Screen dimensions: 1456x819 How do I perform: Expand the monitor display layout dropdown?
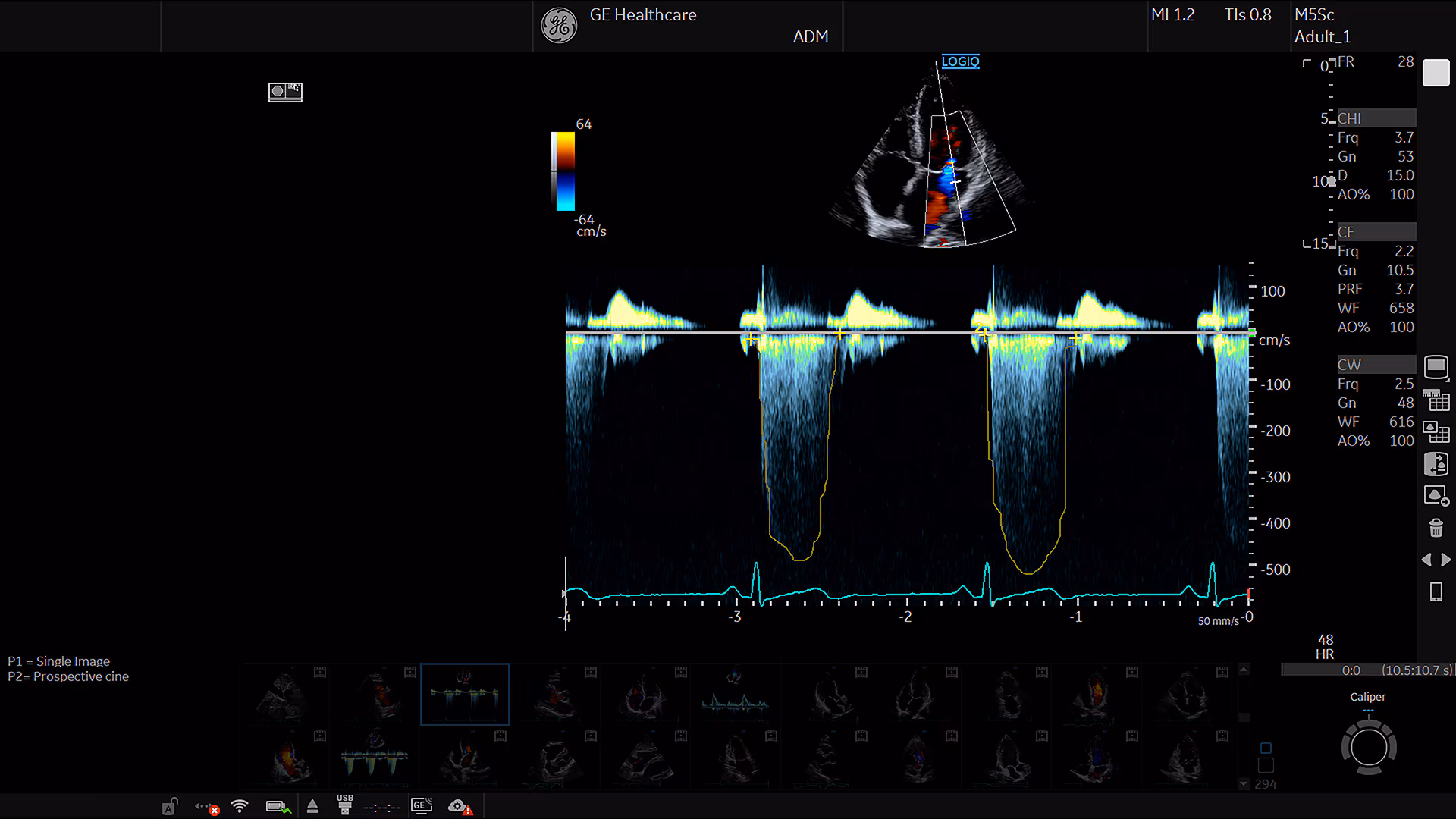pos(1436,367)
